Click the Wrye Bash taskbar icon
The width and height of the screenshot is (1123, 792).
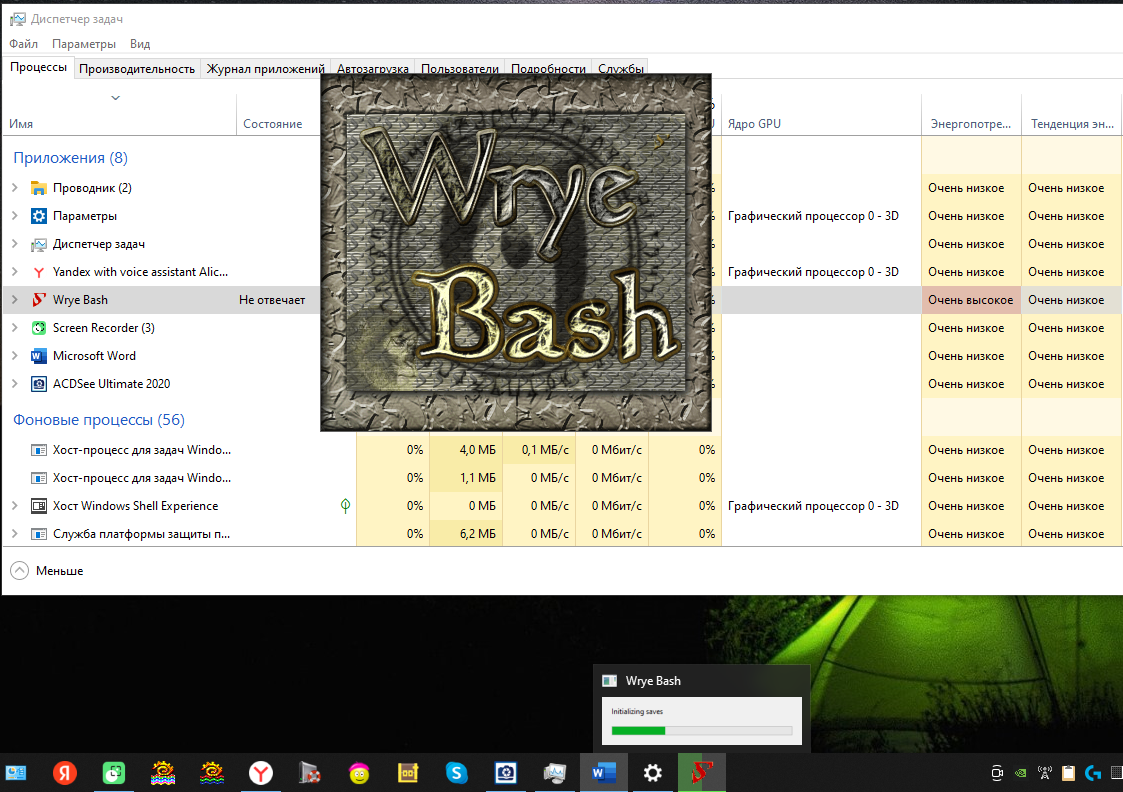(701, 773)
